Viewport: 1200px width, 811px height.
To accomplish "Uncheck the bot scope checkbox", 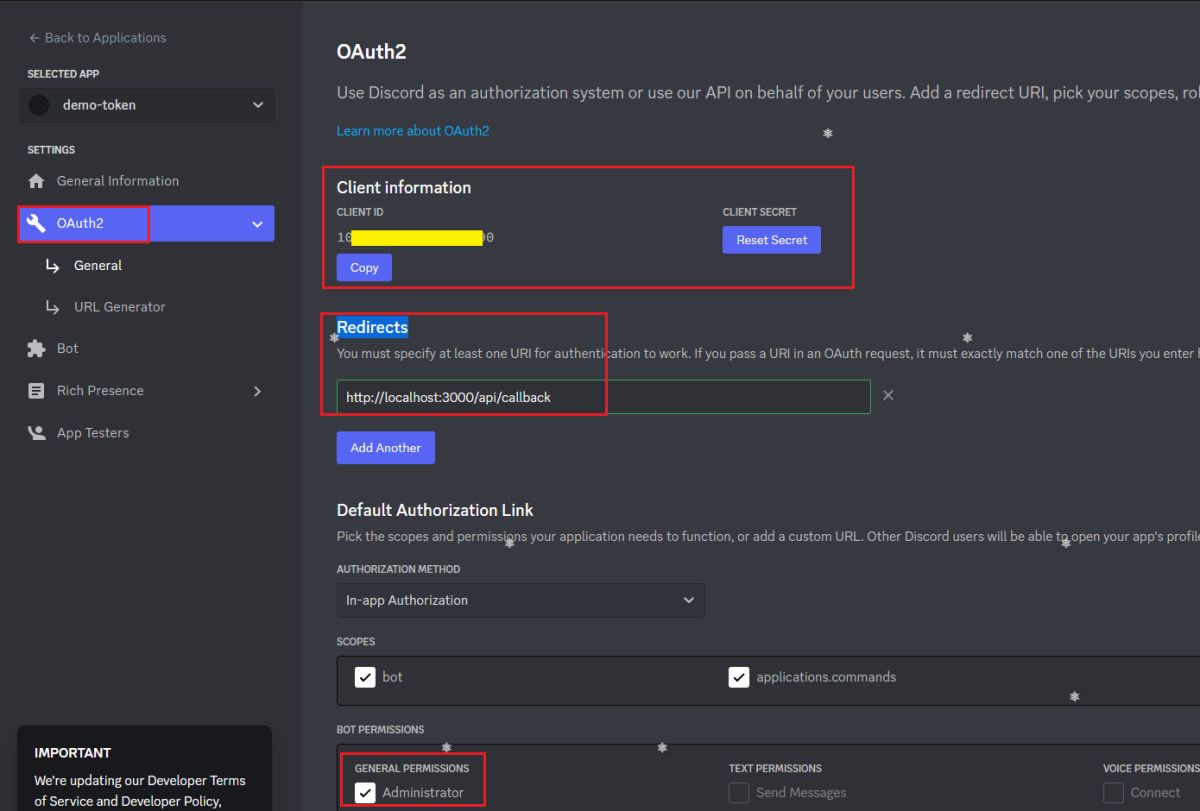I will point(365,678).
